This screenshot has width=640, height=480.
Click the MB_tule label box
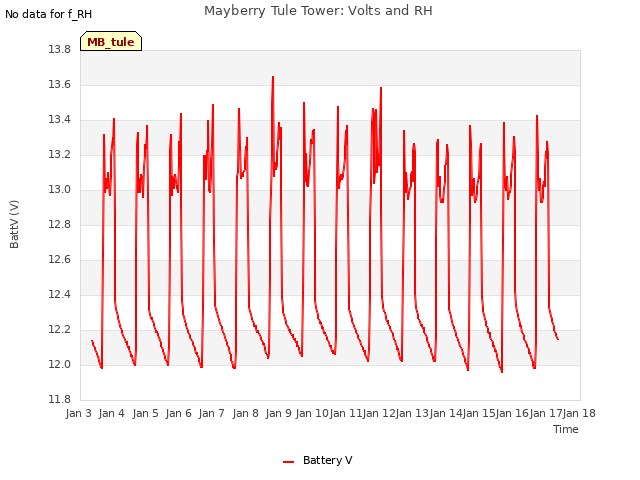pos(111,41)
